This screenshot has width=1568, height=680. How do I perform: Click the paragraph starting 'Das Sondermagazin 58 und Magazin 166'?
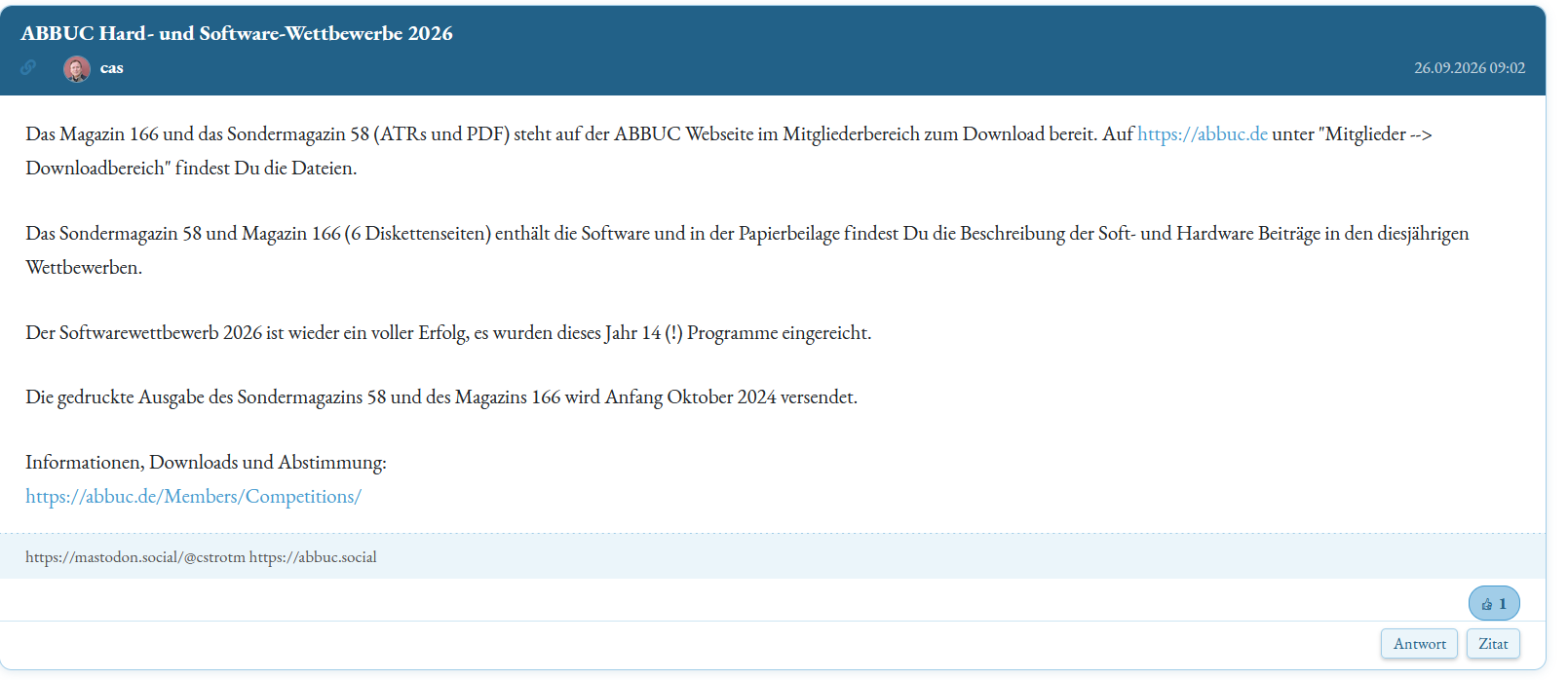[x=747, y=250]
